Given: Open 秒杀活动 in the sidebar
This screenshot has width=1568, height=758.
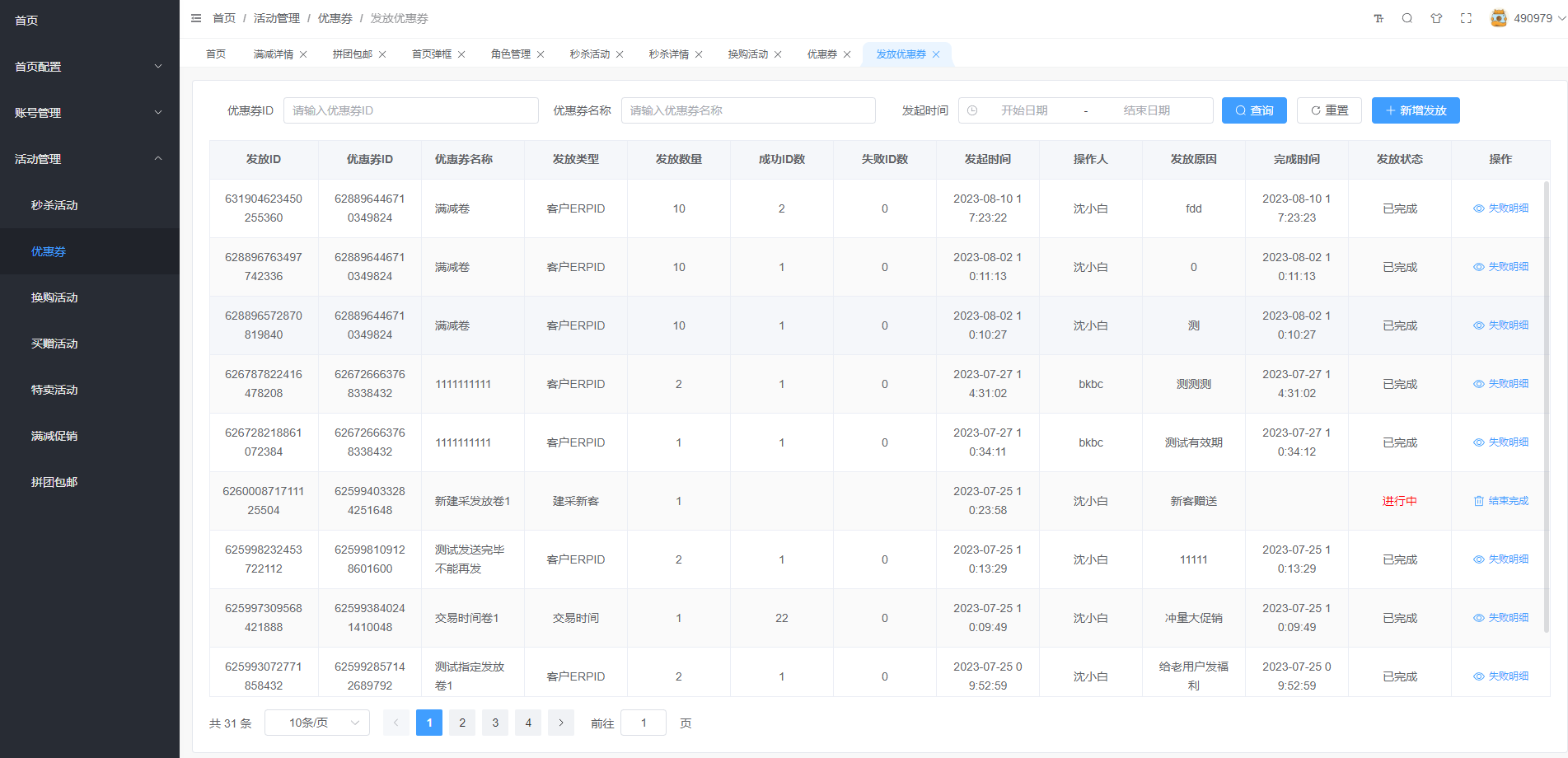Looking at the screenshot, I should click(x=90, y=205).
